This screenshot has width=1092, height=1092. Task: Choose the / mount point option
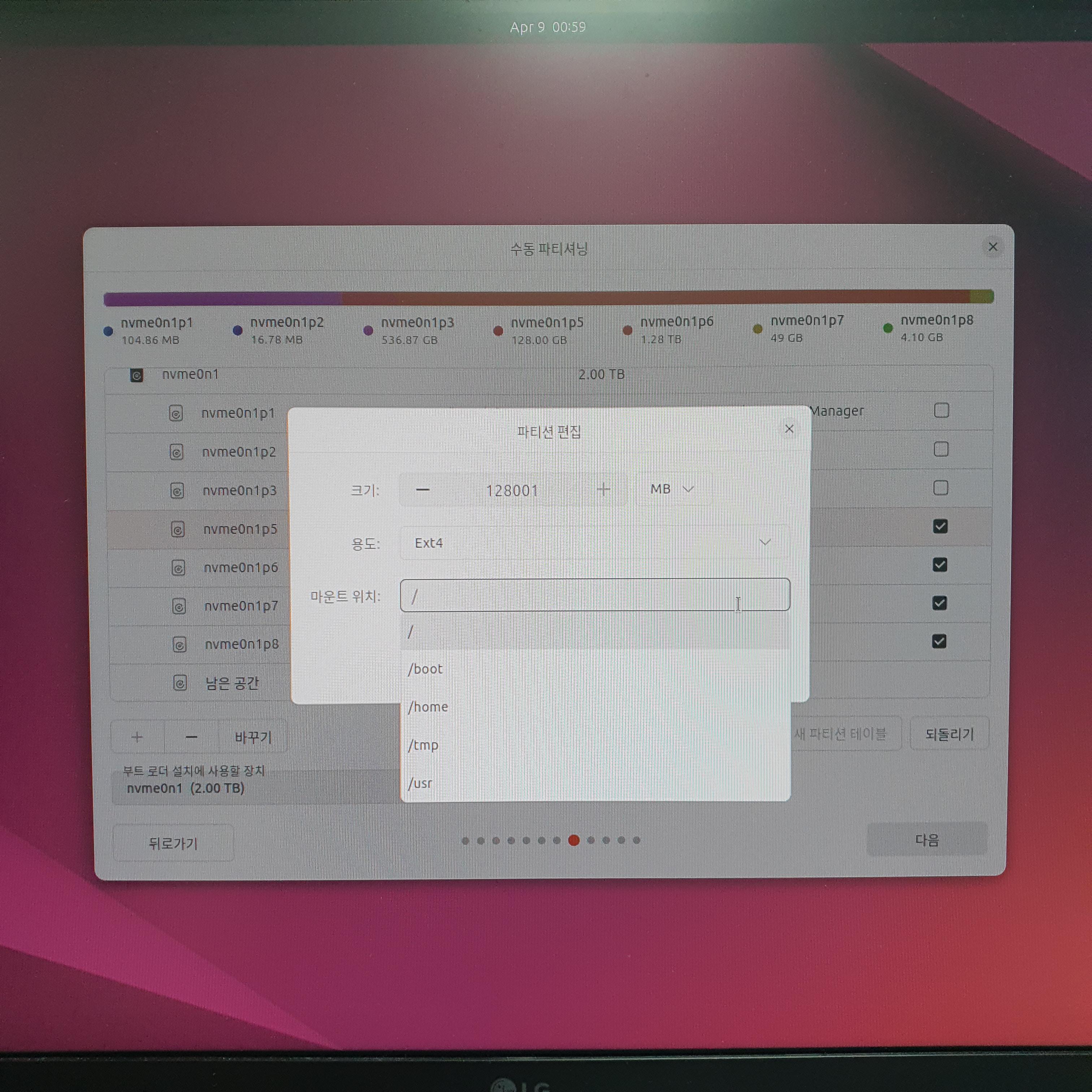click(595, 631)
